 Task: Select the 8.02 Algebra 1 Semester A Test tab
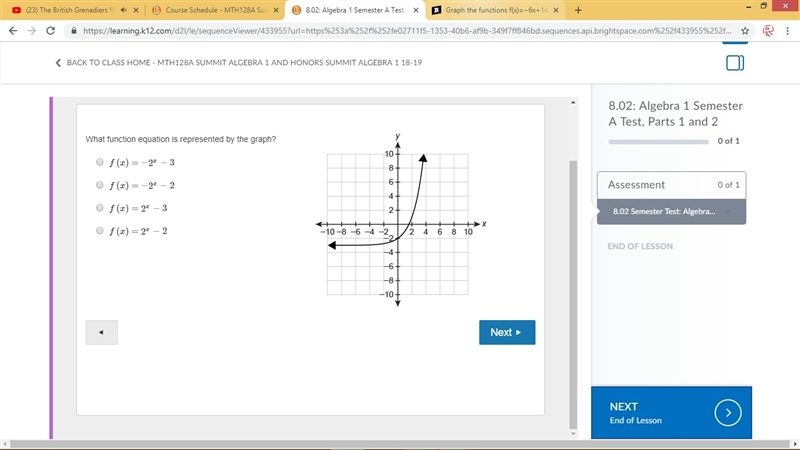pyautogui.click(x=355, y=10)
